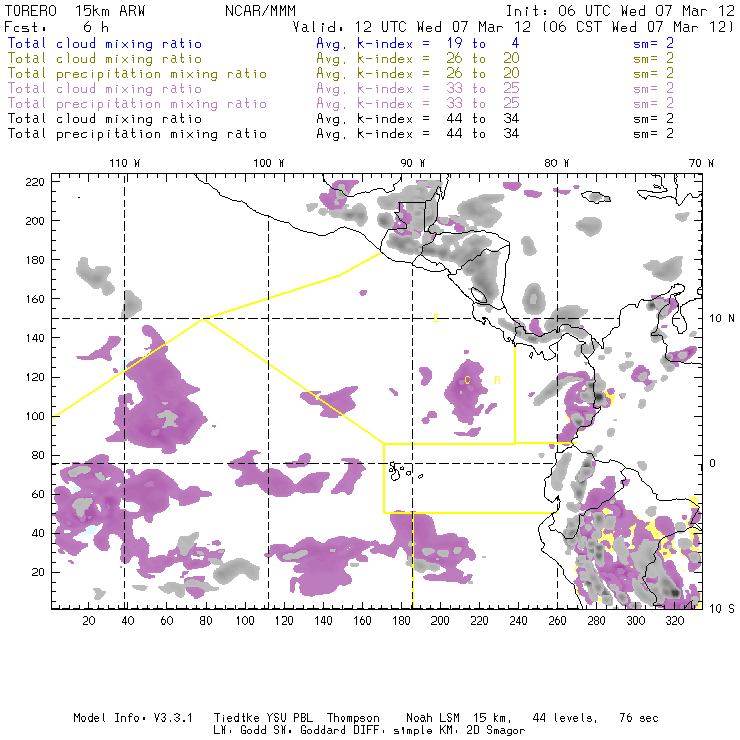740x740 pixels.
Task: Click the "YSU PBL" scheme text
Action: (289, 718)
